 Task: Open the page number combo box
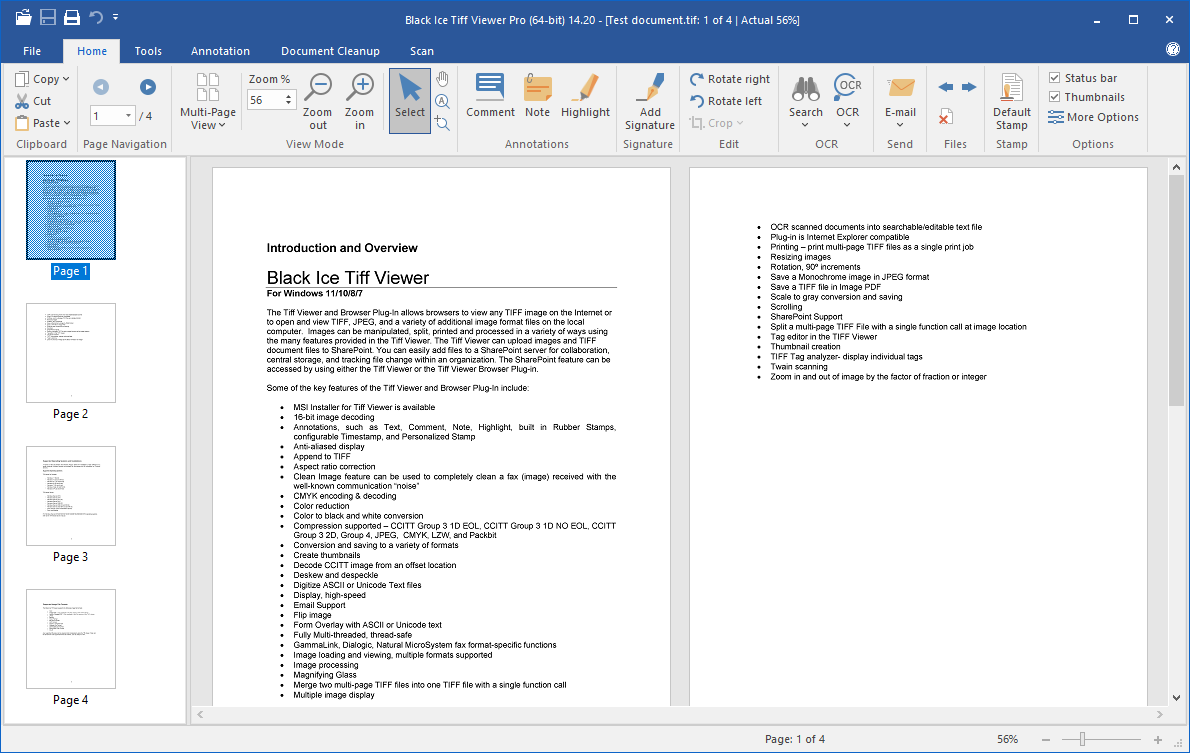(127, 116)
